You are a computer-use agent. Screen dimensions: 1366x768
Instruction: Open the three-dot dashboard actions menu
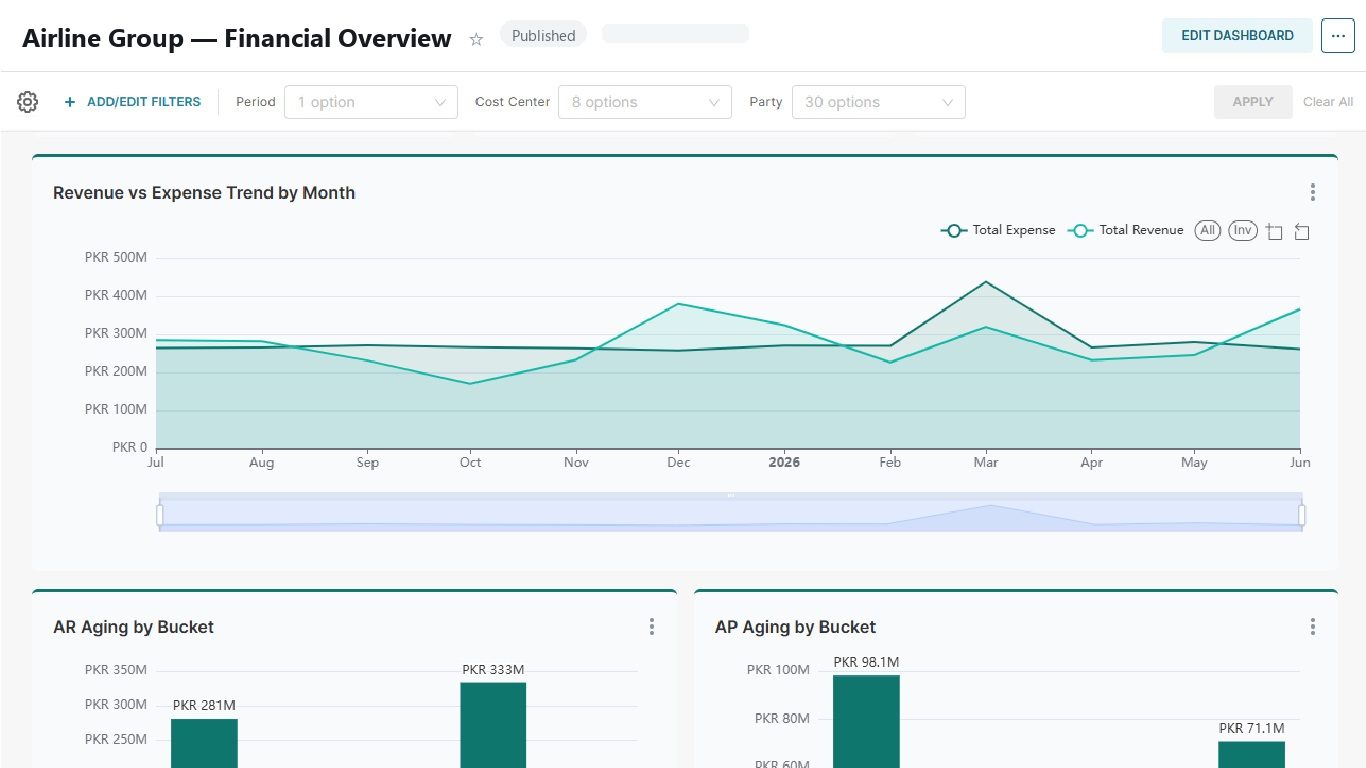[x=1337, y=35]
